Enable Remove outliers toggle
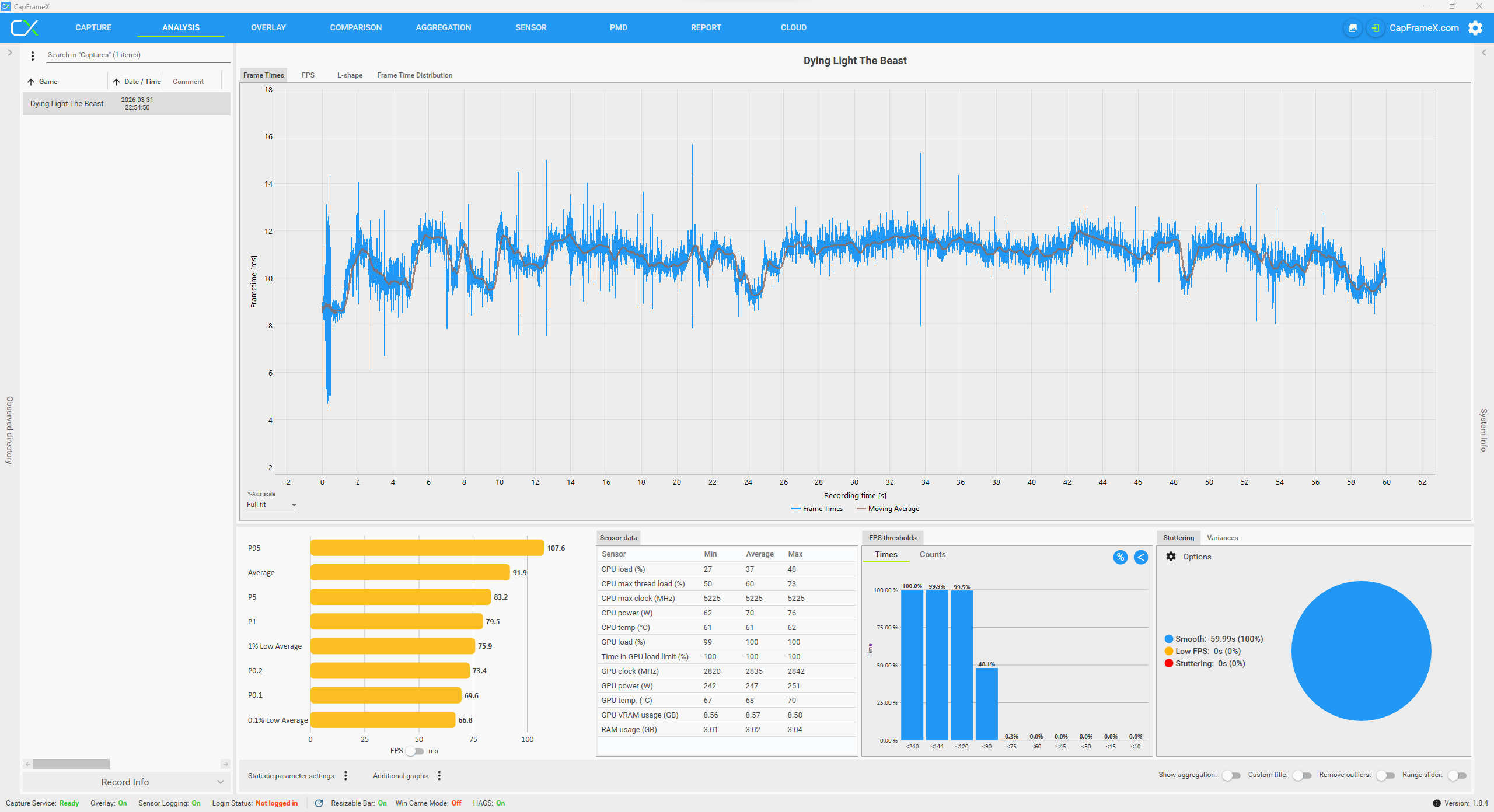The width and height of the screenshot is (1494, 812). tap(1385, 775)
